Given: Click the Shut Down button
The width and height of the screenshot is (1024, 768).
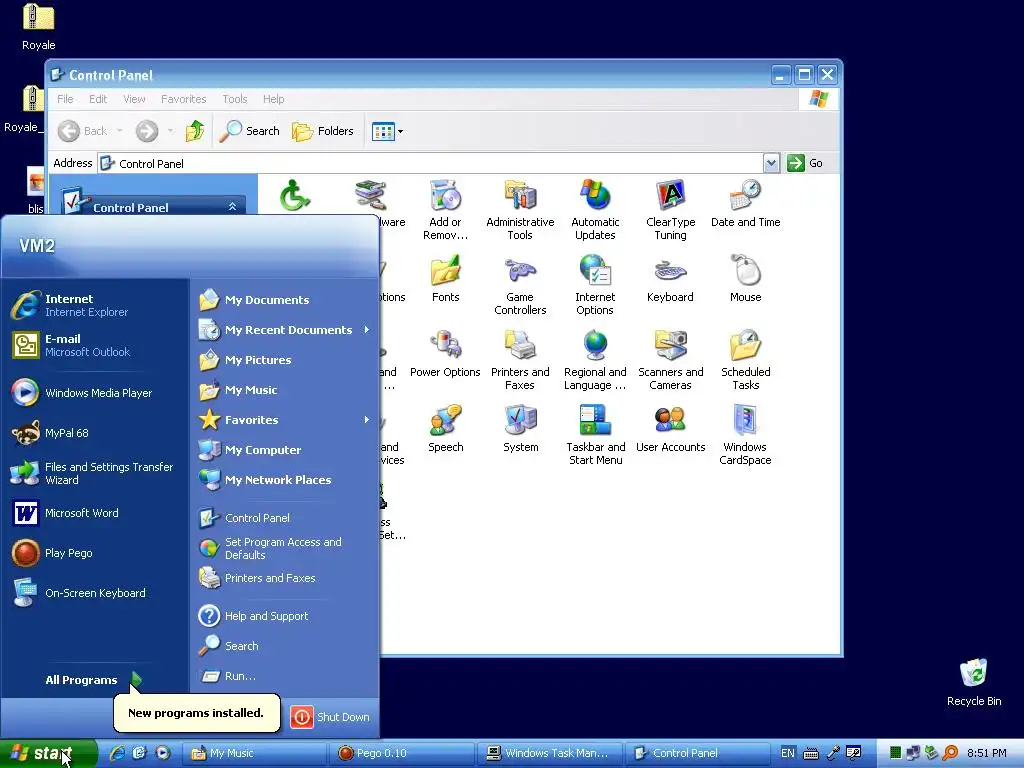Looking at the screenshot, I should [330, 716].
